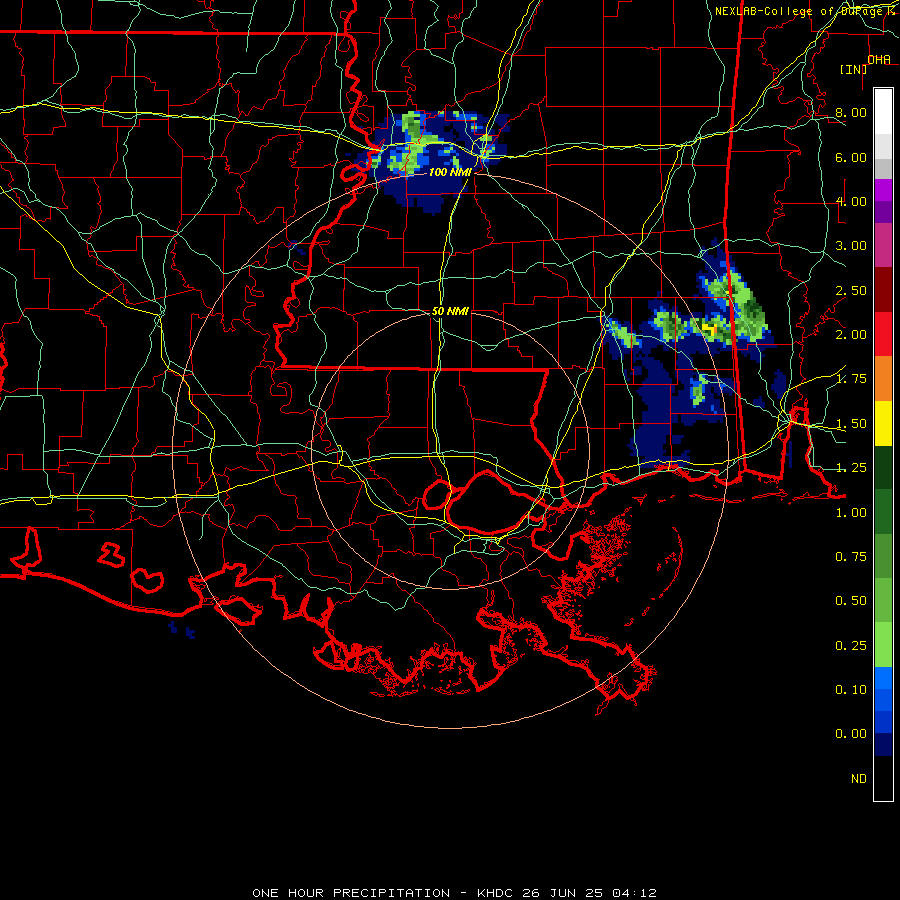This screenshot has width=900, height=900.
Task: Click the black ND legend swatch
Action: (x=883, y=778)
